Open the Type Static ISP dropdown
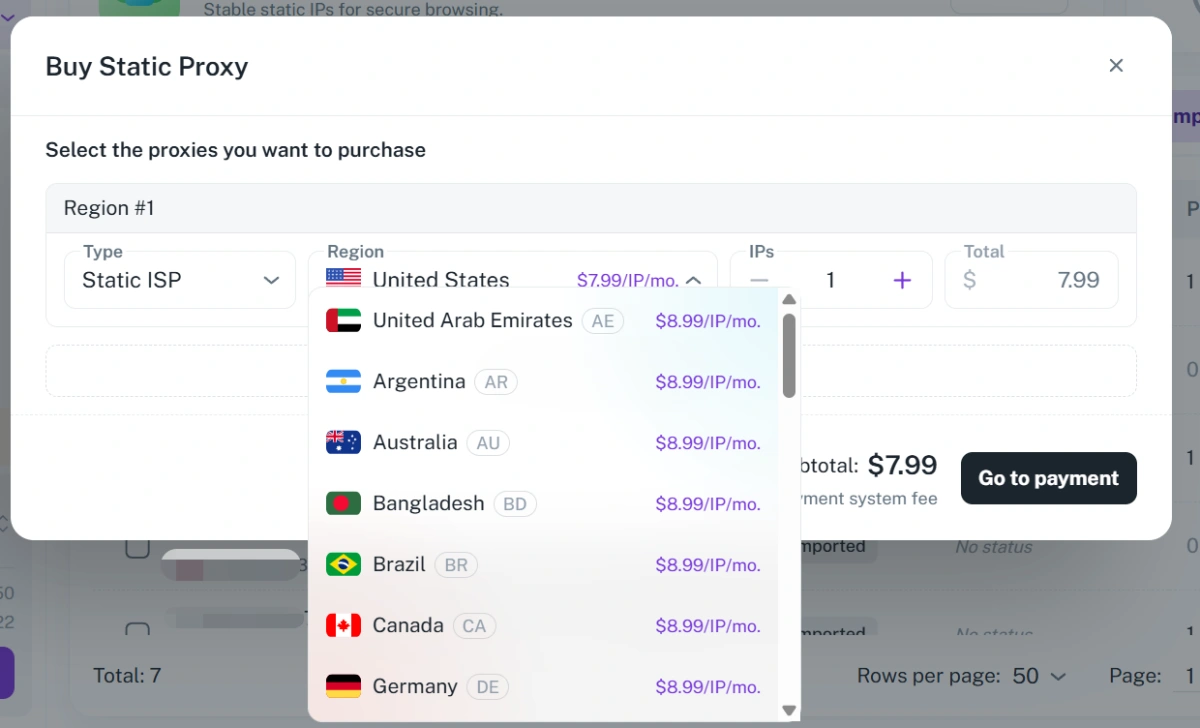 coord(180,280)
